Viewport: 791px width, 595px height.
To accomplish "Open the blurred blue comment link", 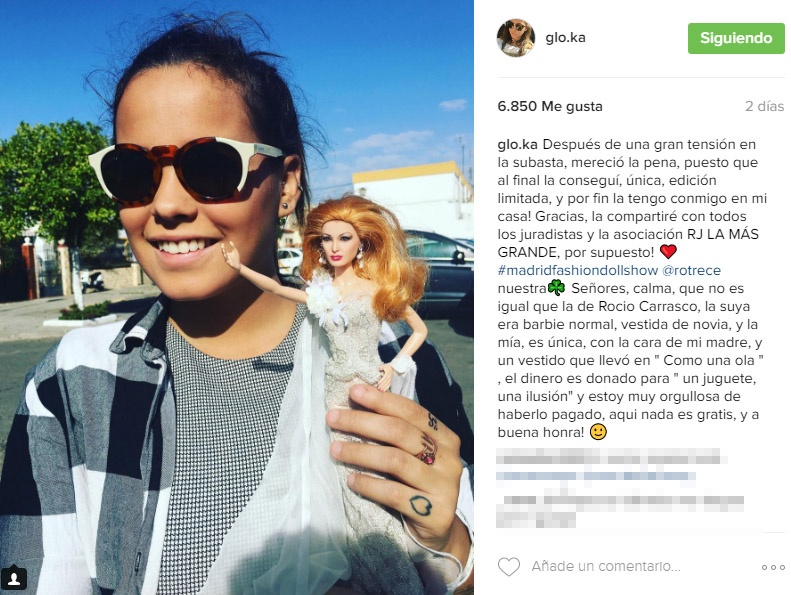I will (x=596, y=476).
